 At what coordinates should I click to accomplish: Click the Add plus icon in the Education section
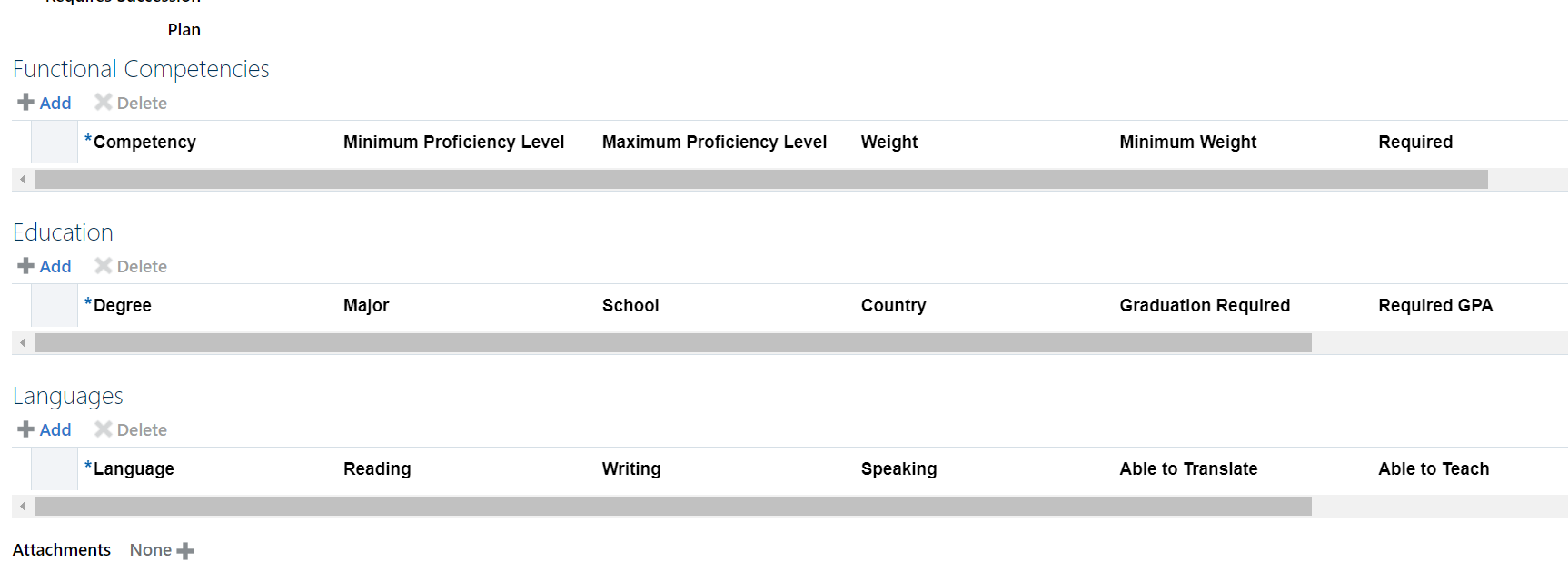[x=25, y=265]
